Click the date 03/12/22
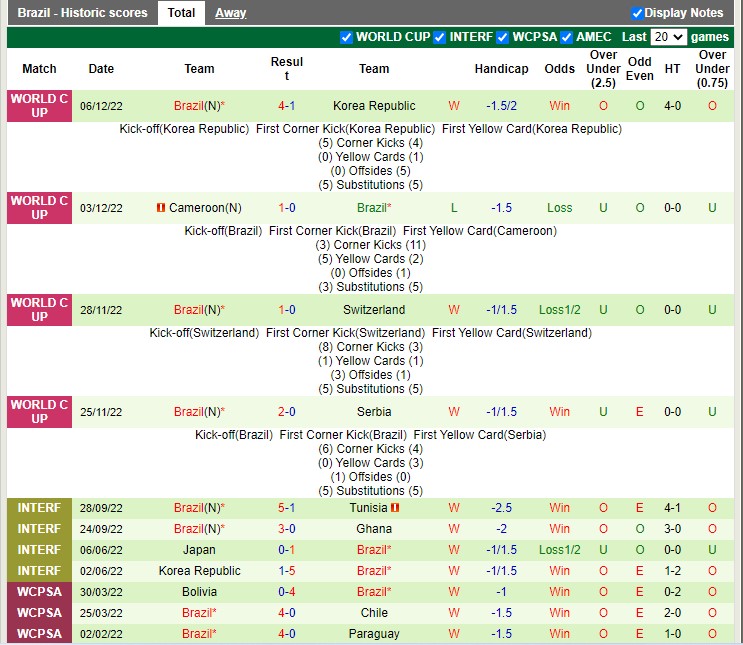The image size is (743, 645). point(101,208)
